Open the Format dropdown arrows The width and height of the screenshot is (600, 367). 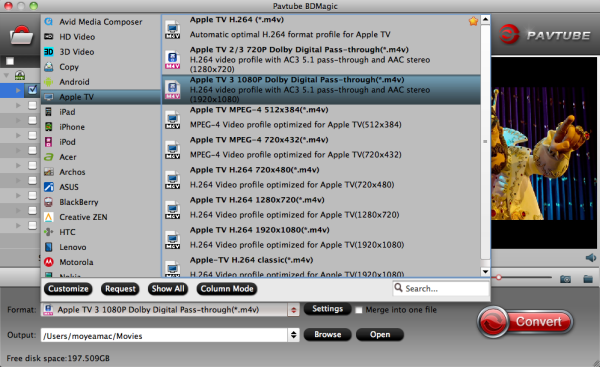[293, 310]
